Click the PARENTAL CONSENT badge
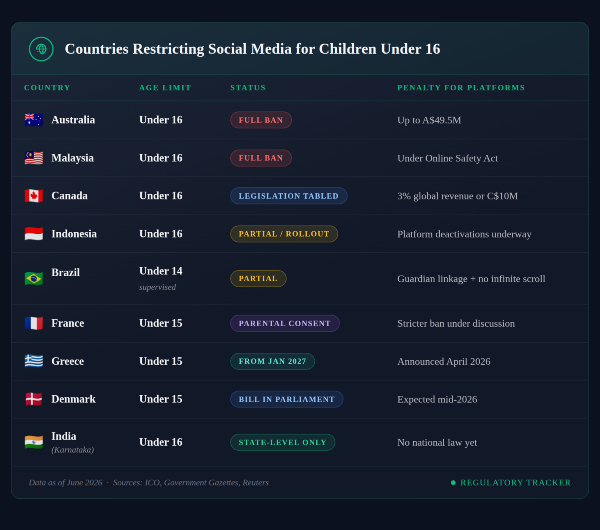The width and height of the screenshot is (600, 530). tap(285, 323)
